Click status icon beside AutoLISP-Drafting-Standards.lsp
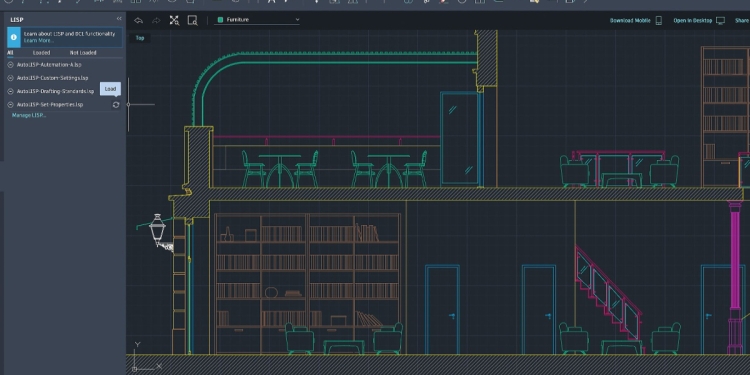 pyautogui.click(x=11, y=91)
